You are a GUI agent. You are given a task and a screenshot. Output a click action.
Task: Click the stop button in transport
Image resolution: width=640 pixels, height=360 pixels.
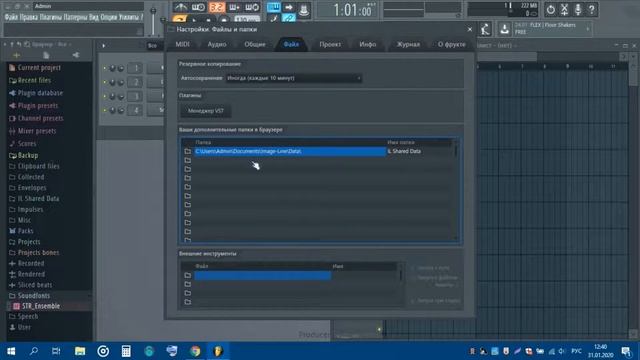(209, 20)
